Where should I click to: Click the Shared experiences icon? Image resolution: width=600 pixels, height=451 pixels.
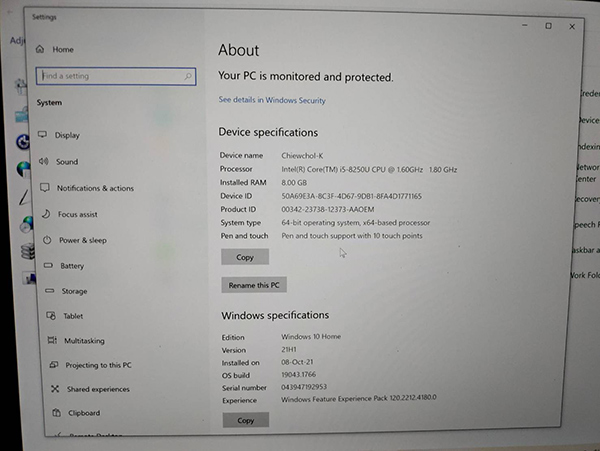pos(55,389)
